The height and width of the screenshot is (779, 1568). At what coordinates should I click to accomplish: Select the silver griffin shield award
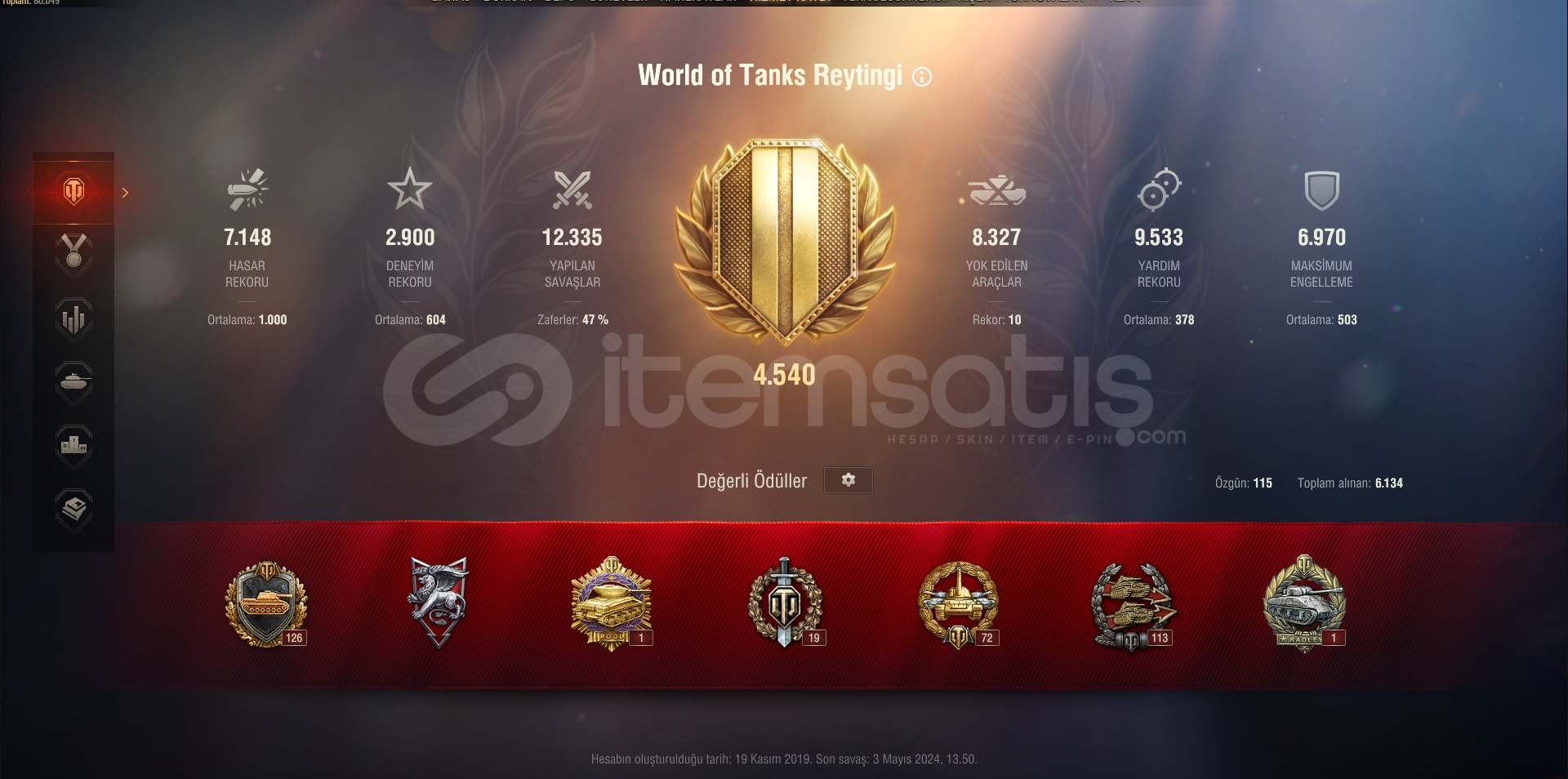pyautogui.click(x=439, y=603)
